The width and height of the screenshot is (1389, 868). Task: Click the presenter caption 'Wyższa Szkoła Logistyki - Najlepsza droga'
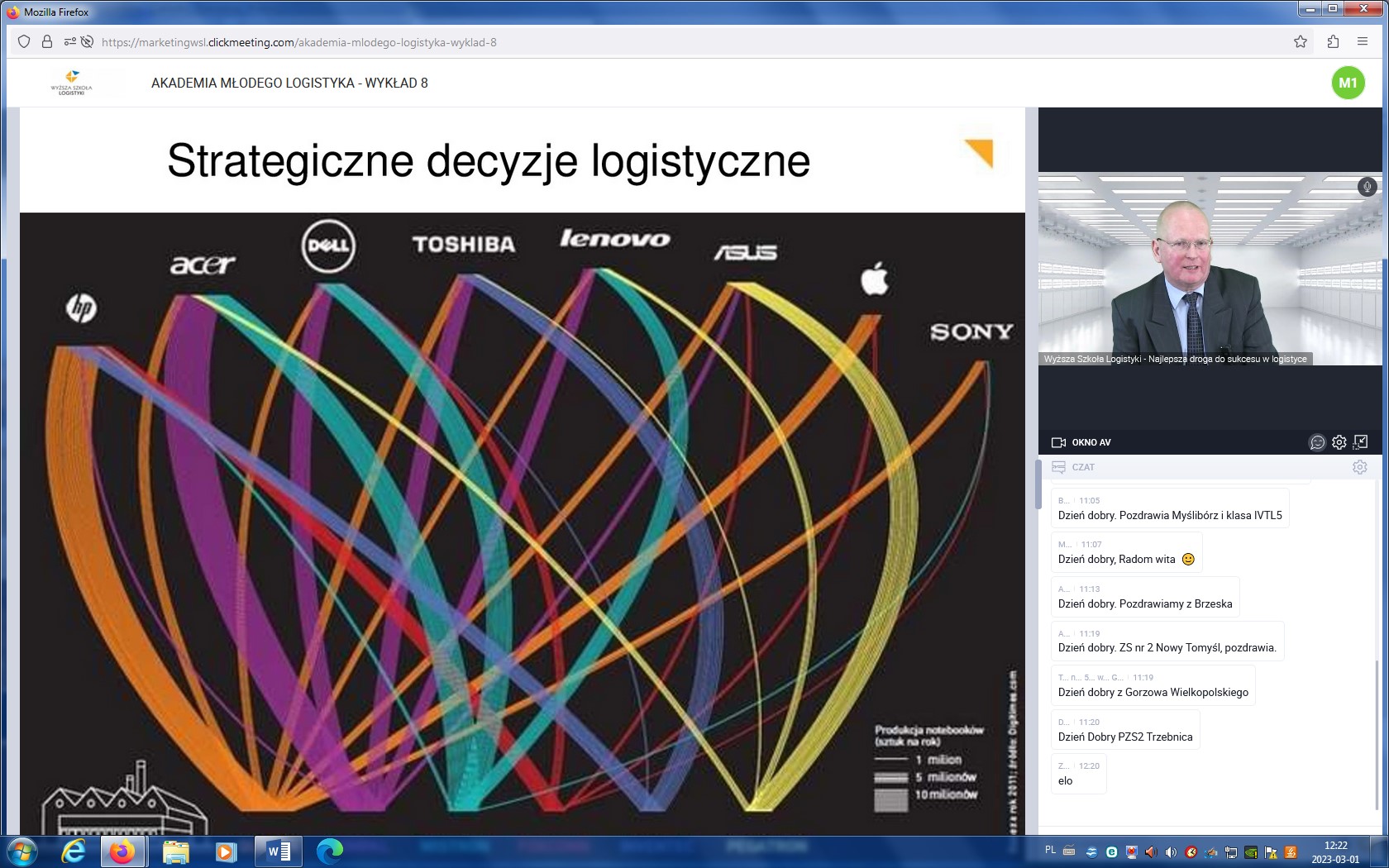[1175, 359]
